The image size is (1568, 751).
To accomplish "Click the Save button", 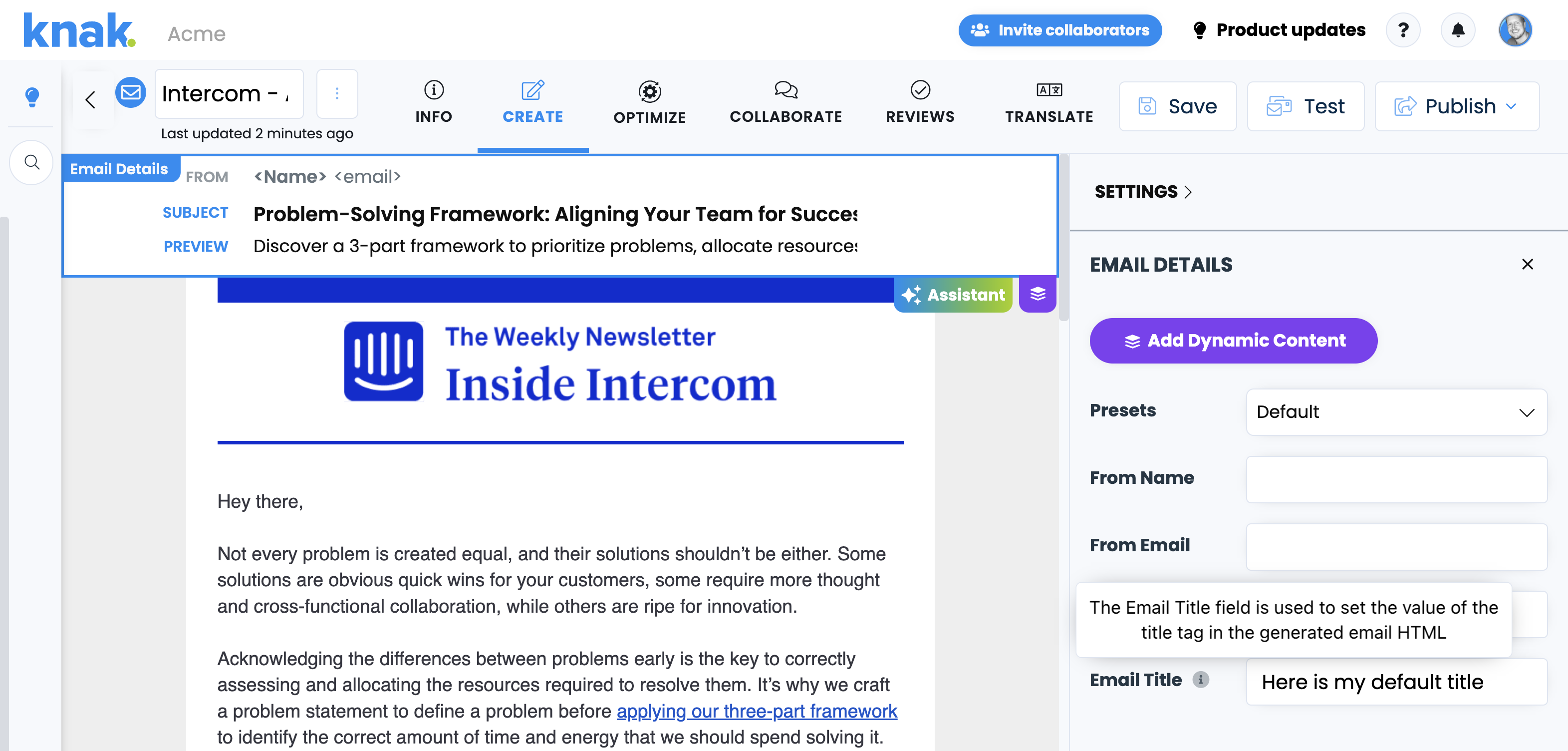I will click(x=1177, y=106).
